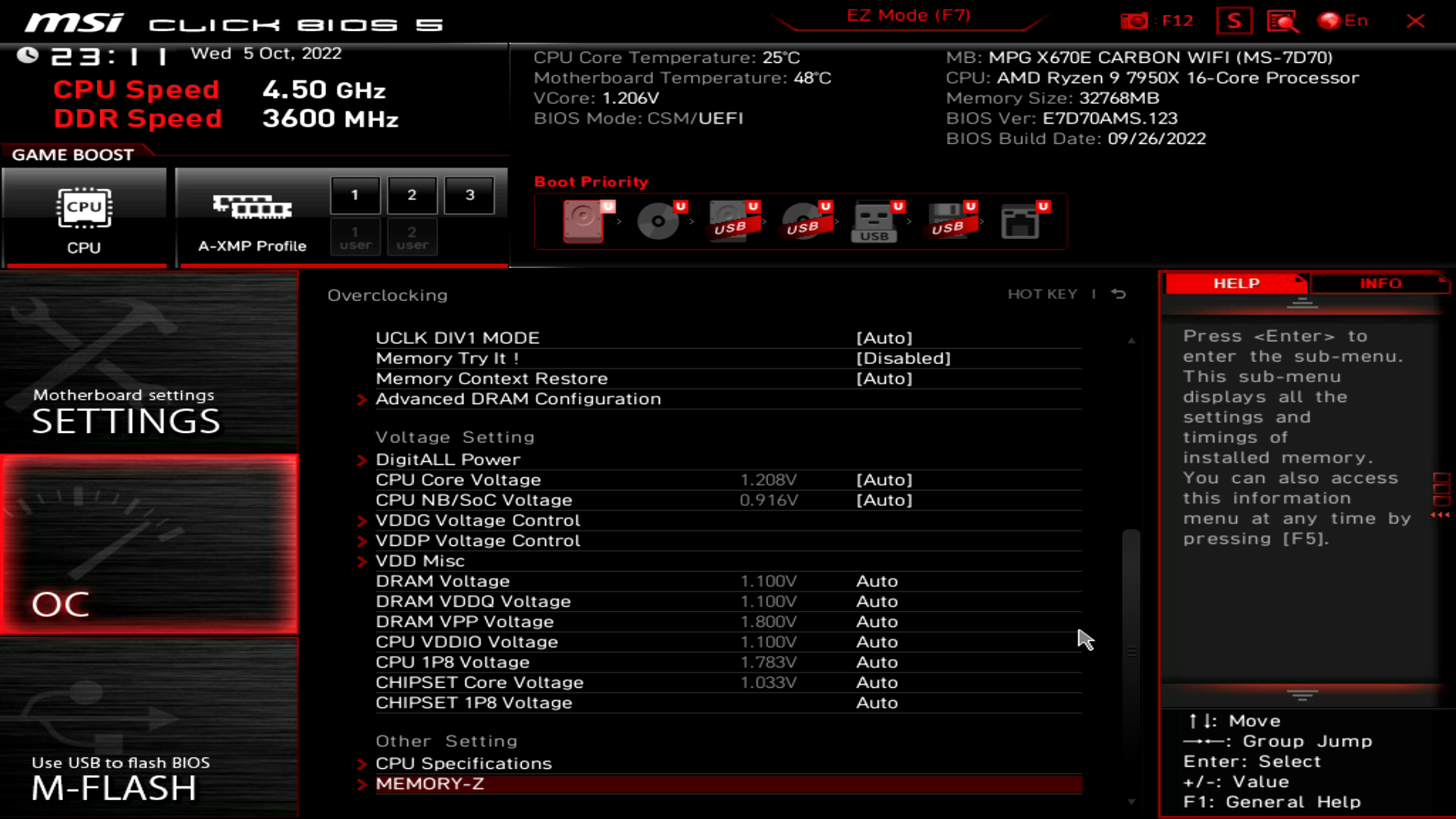Expand Advanced DRAM Configuration submenu
This screenshot has height=819, width=1456.
518,398
